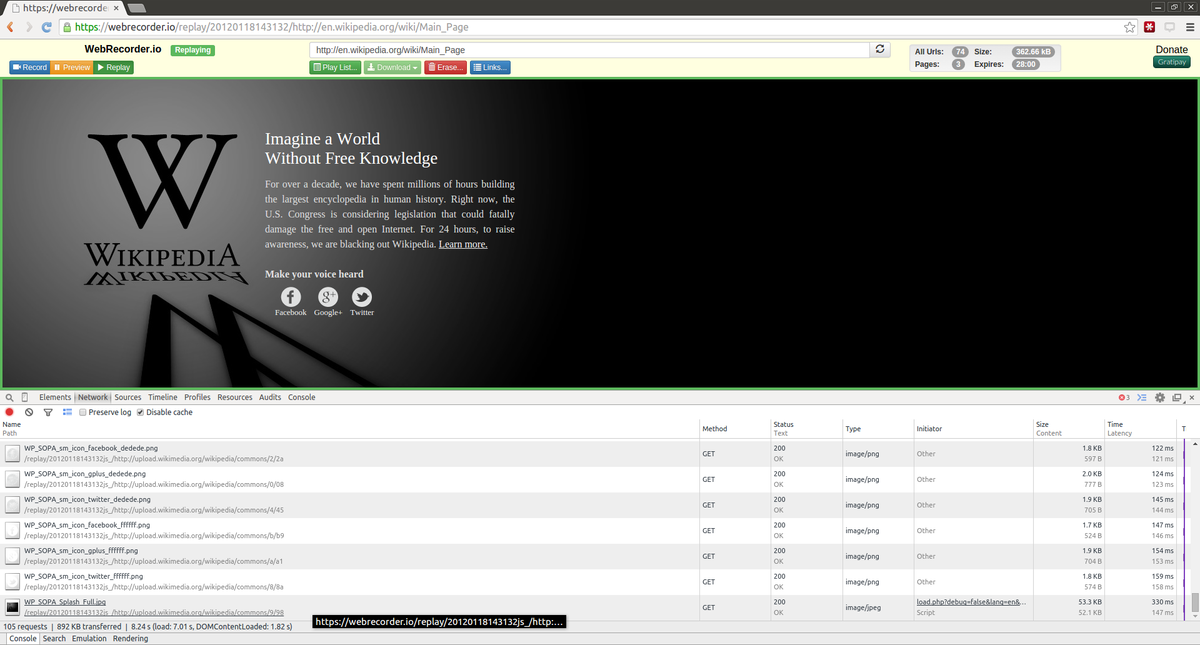This screenshot has height=645, width=1200.
Task: Select the Replay mode button
Action: pyautogui.click(x=113, y=67)
